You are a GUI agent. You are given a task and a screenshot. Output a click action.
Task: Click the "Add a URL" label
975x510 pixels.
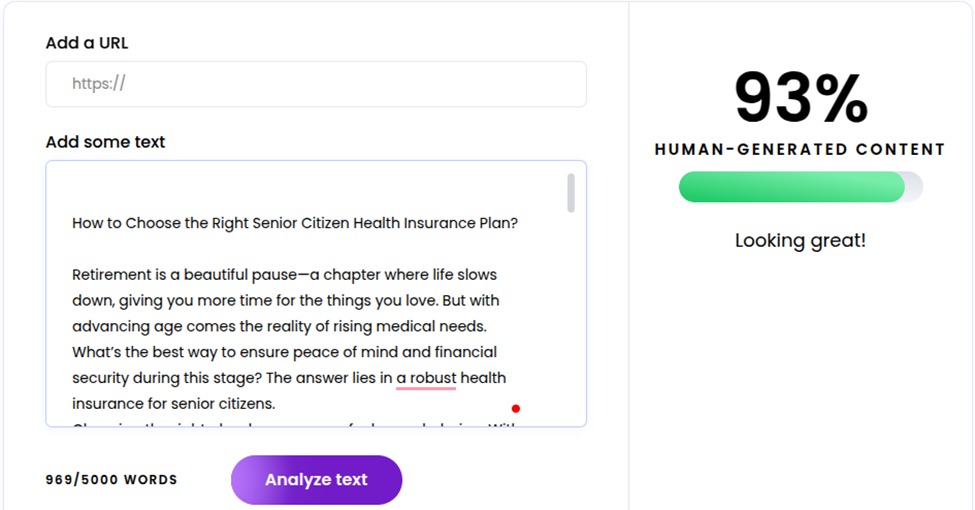pyautogui.click(x=87, y=43)
